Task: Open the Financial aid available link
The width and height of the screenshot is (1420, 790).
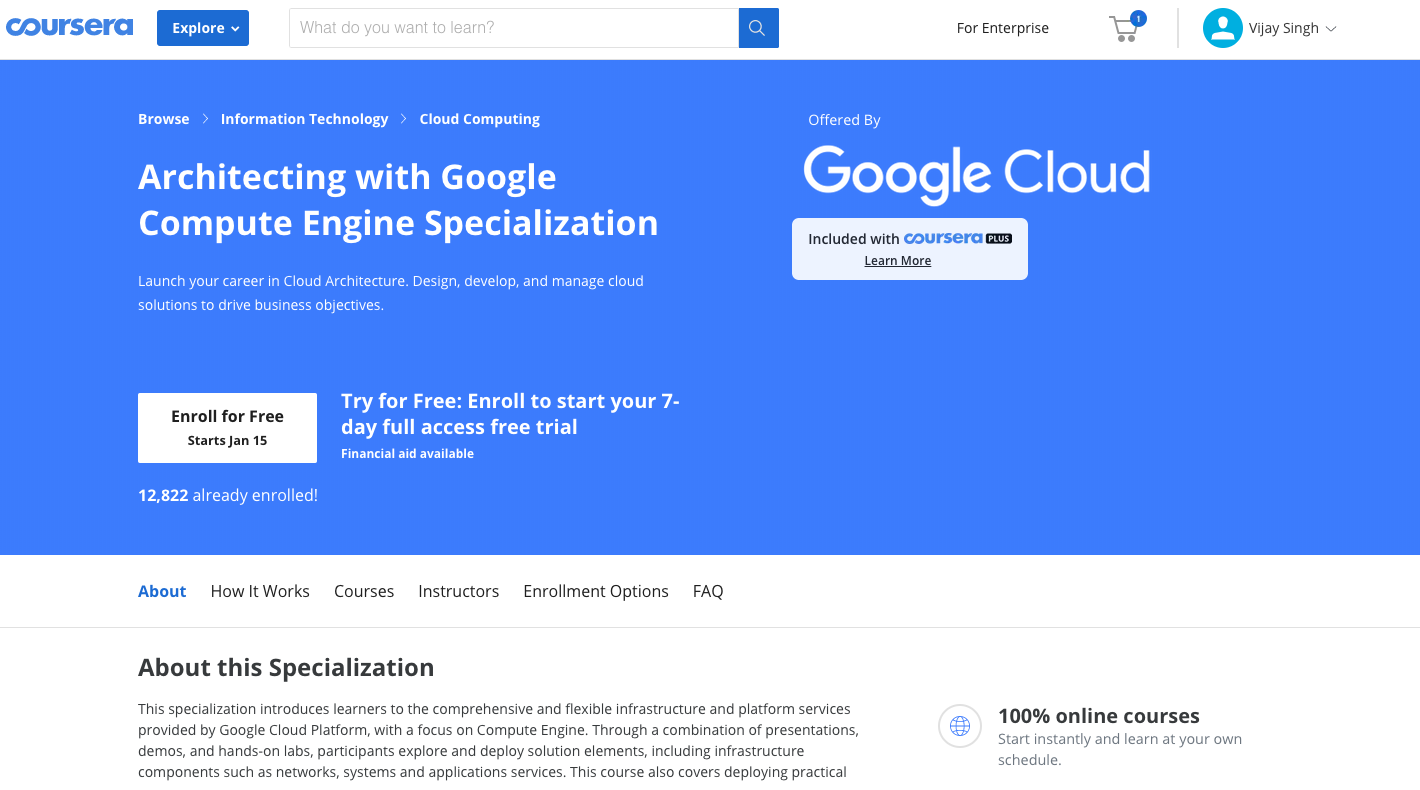Action: point(407,454)
